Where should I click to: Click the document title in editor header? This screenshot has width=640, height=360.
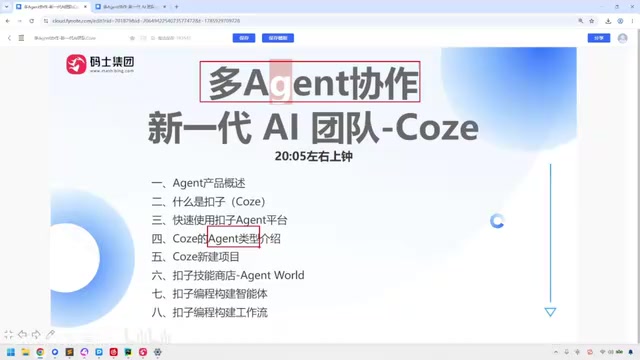coord(65,38)
